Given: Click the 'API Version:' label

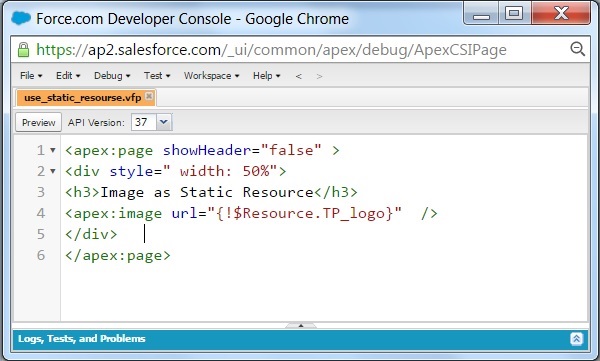Looking at the screenshot, I should click(96, 123).
